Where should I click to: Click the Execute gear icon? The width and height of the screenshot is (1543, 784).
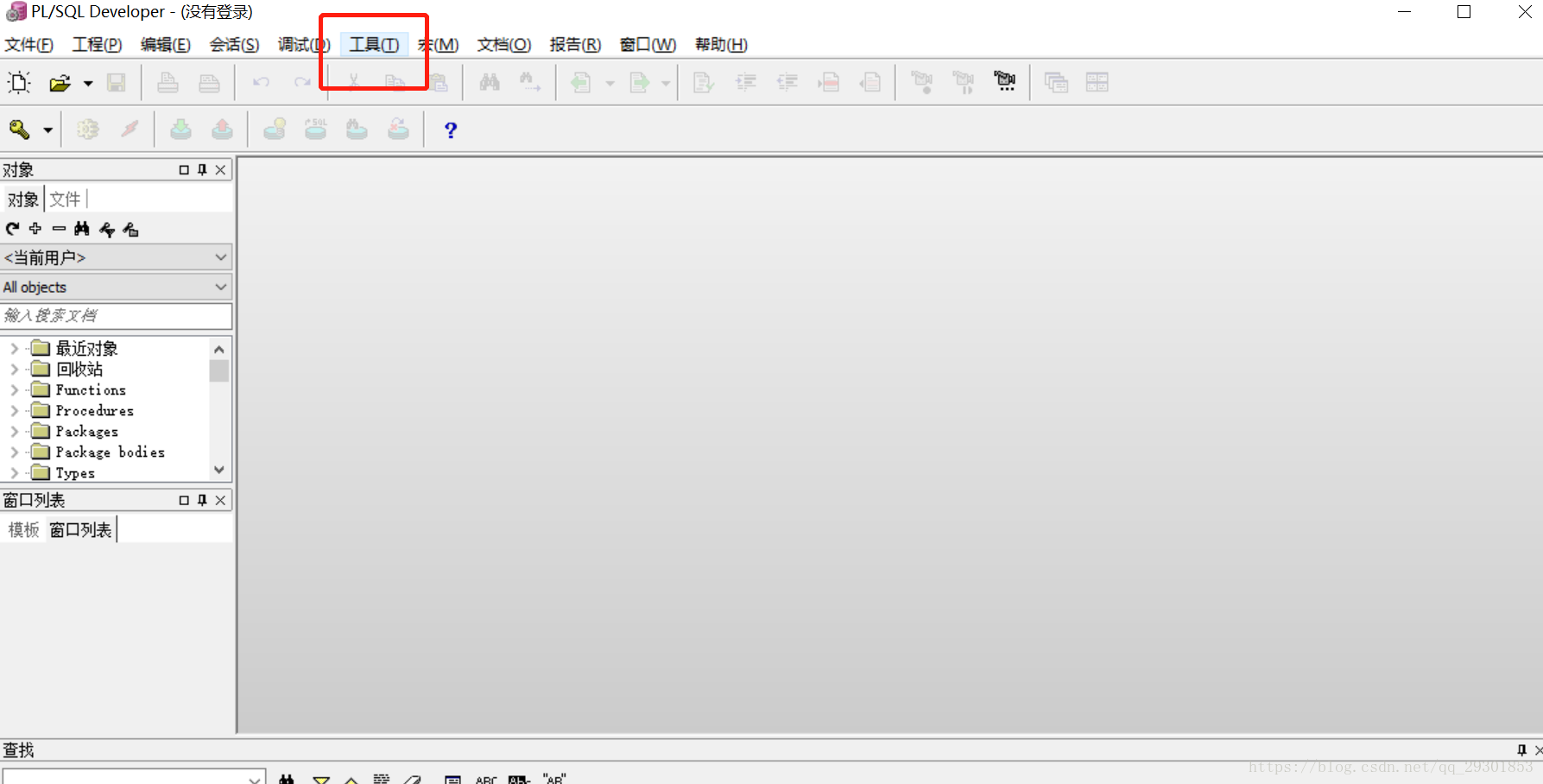(x=87, y=130)
